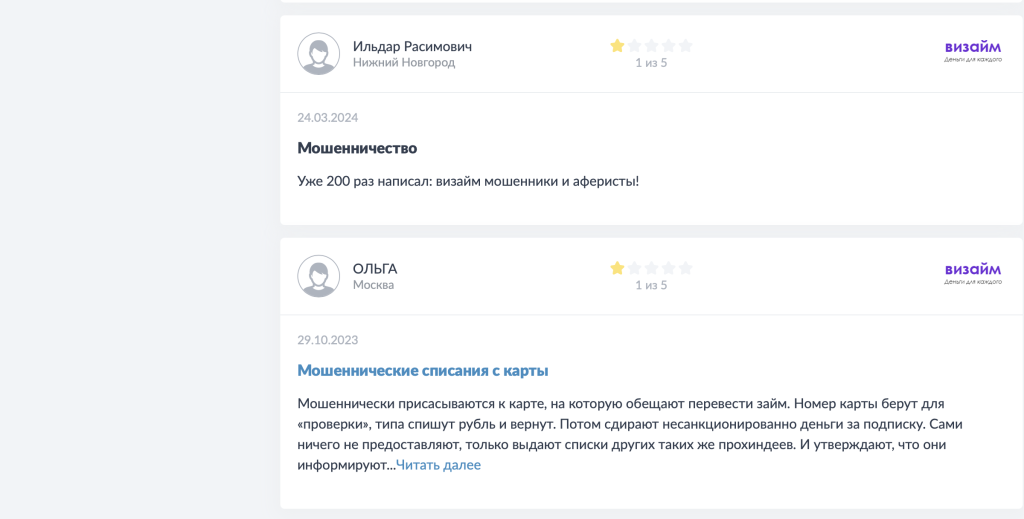Image resolution: width=1024 pixels, height=519 pixels.
Task: Click the Визайм logo in ОЛЬГА's review
Action: (972, 273)
